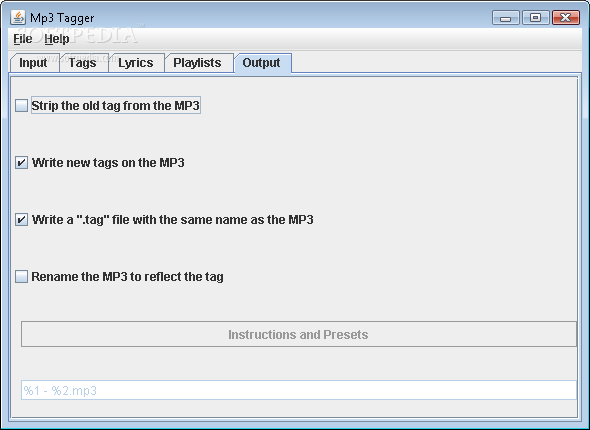Open the File menu
The width and height of the screenshot is (590, 430).
(x=23, y=39)
